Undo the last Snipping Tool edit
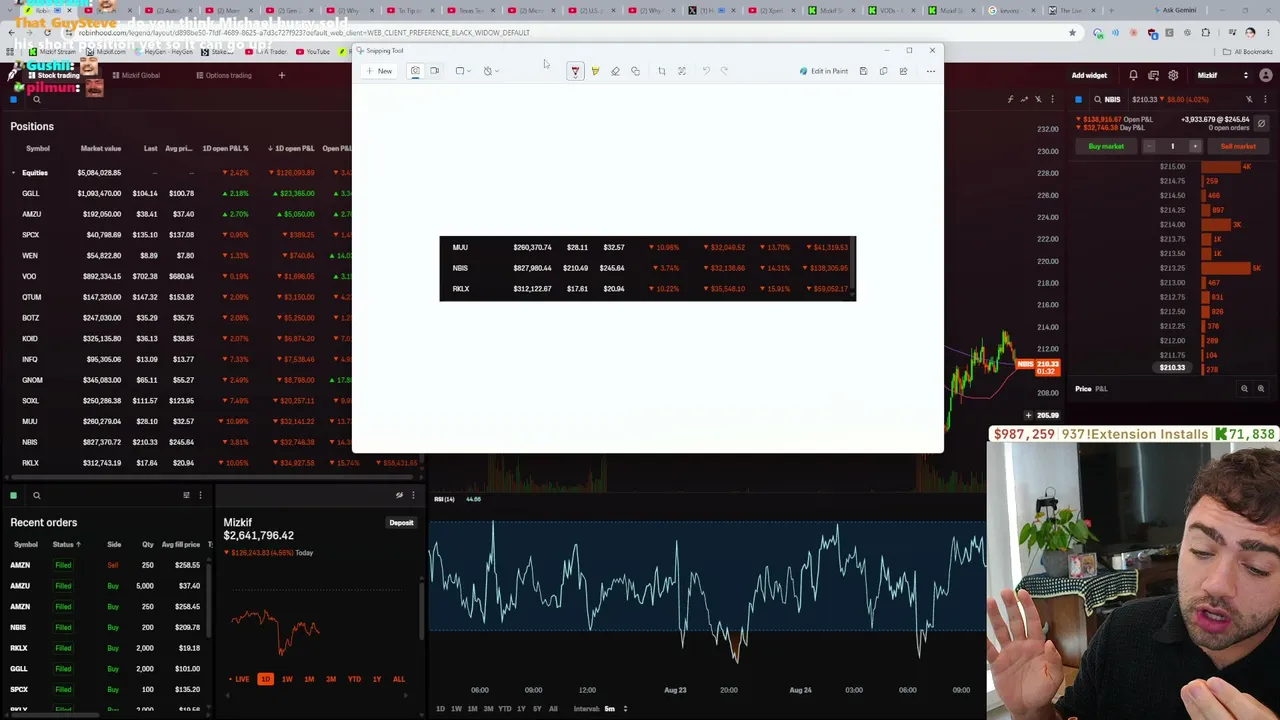Image resolution: width=1280 pixels, height=720 pixels. [706, 71]
